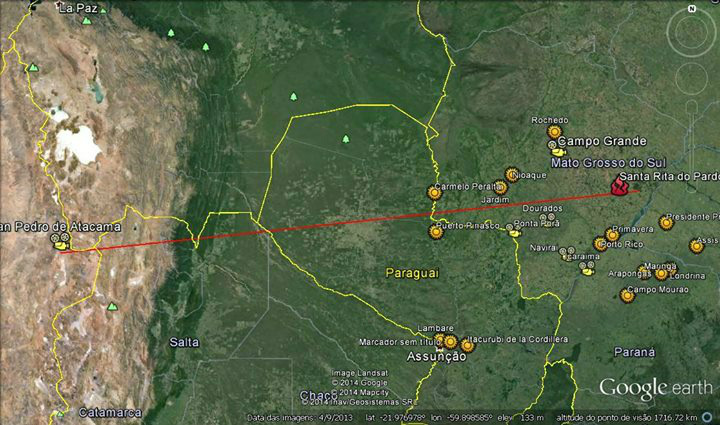Screen dimensions: 720x425
Task: Select the camera icon below Icaraima label
Action: (x=587, y=272)
